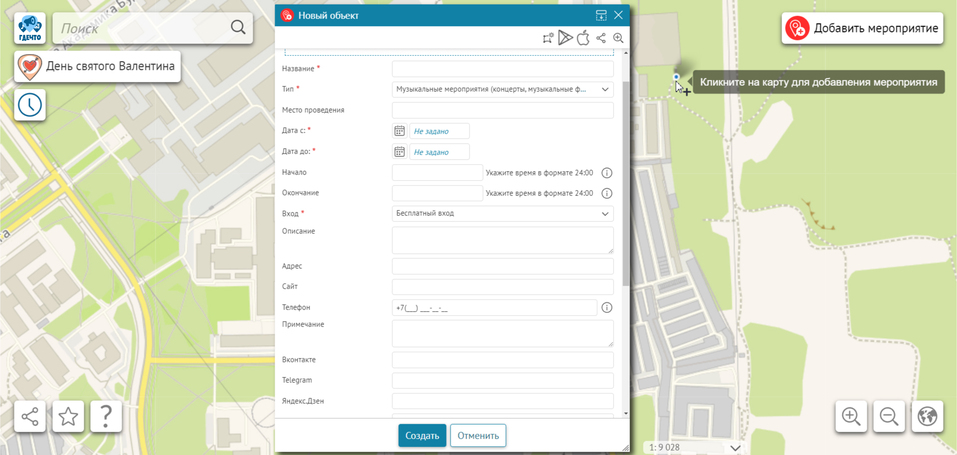Click the Название input field
This screenshot has height=455, width=957.
(x=502, y=69)
